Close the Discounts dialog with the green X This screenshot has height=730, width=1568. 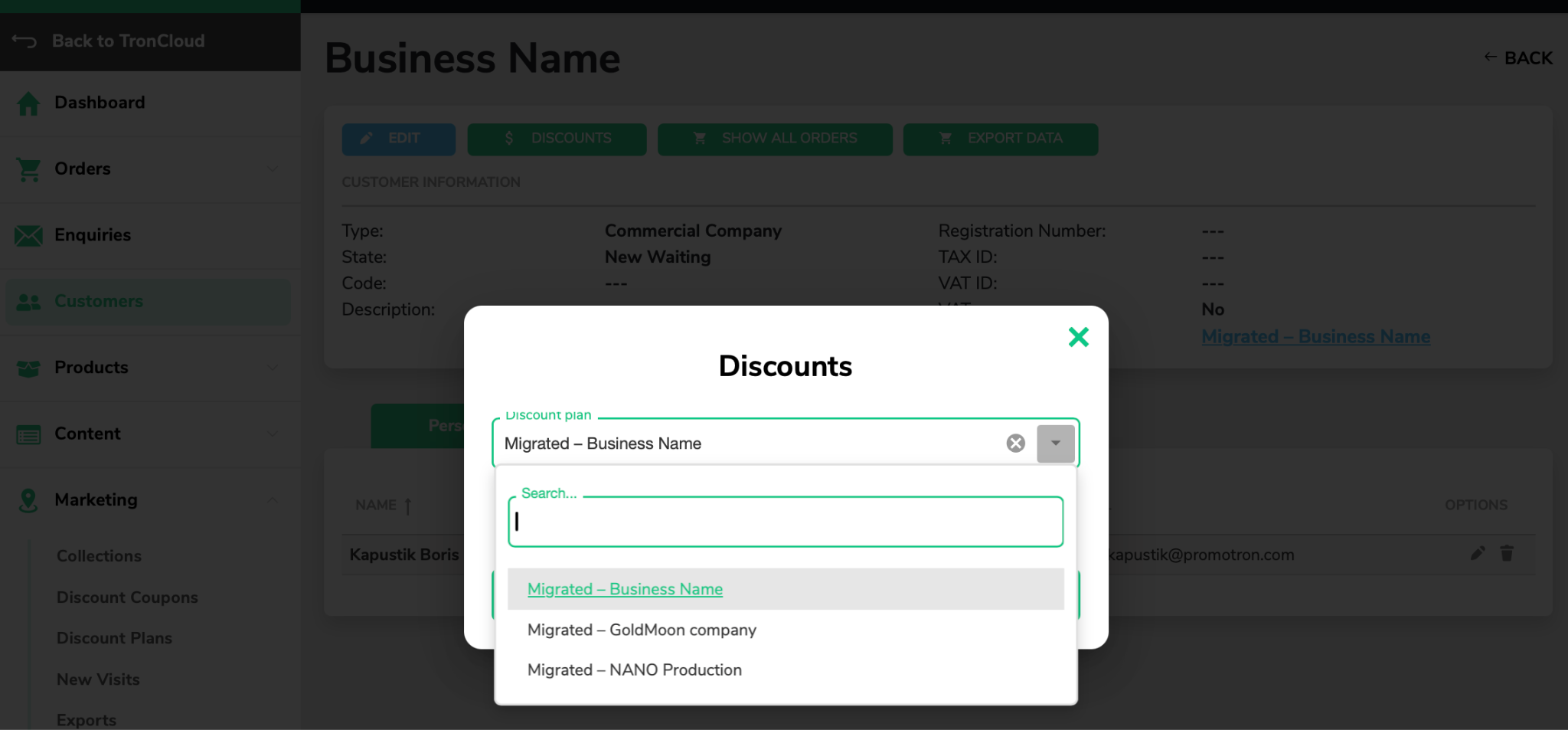(x=1078, y=337)
